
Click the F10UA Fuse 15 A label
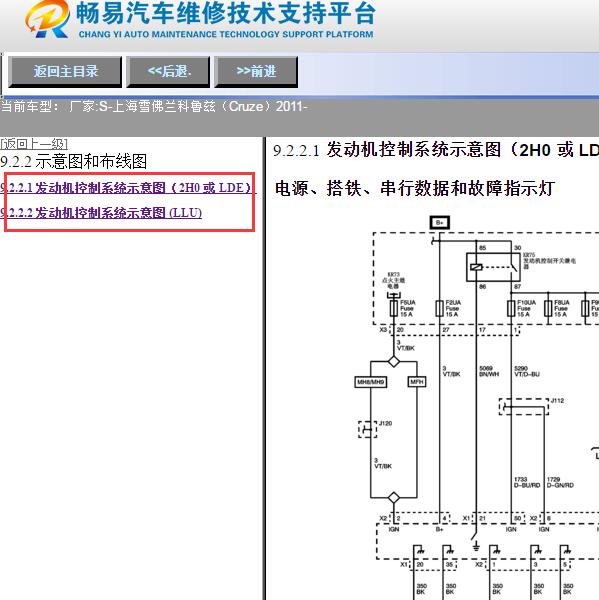point(526,308)
